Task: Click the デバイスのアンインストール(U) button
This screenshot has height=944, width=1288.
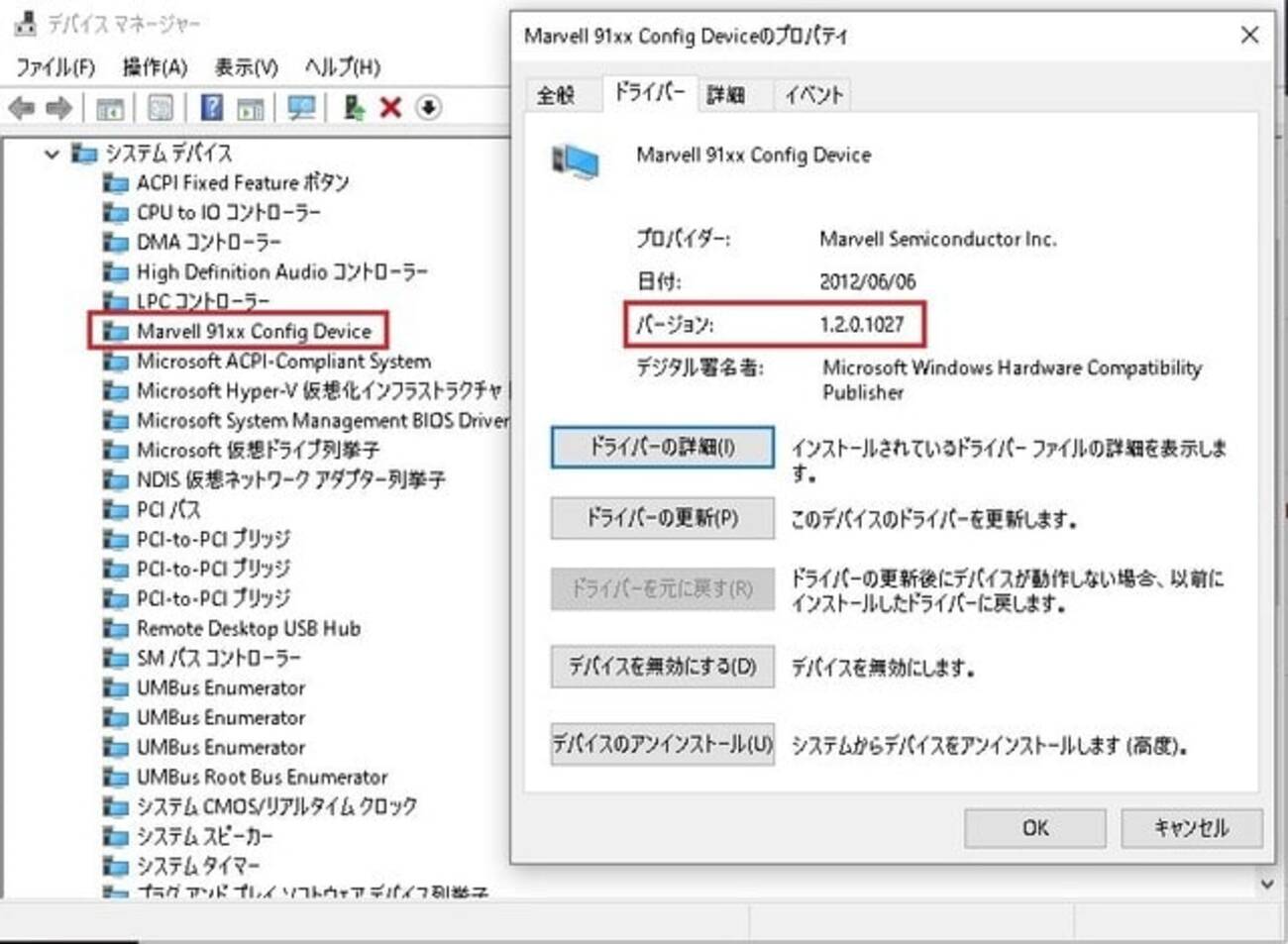Action: tap(662, 744)
